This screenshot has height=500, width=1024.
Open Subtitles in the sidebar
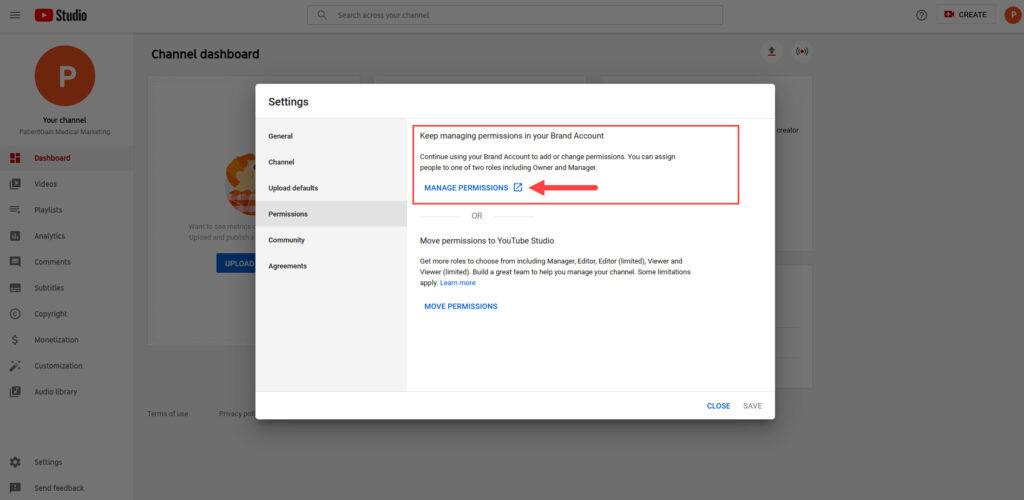(x=49, y=288)
